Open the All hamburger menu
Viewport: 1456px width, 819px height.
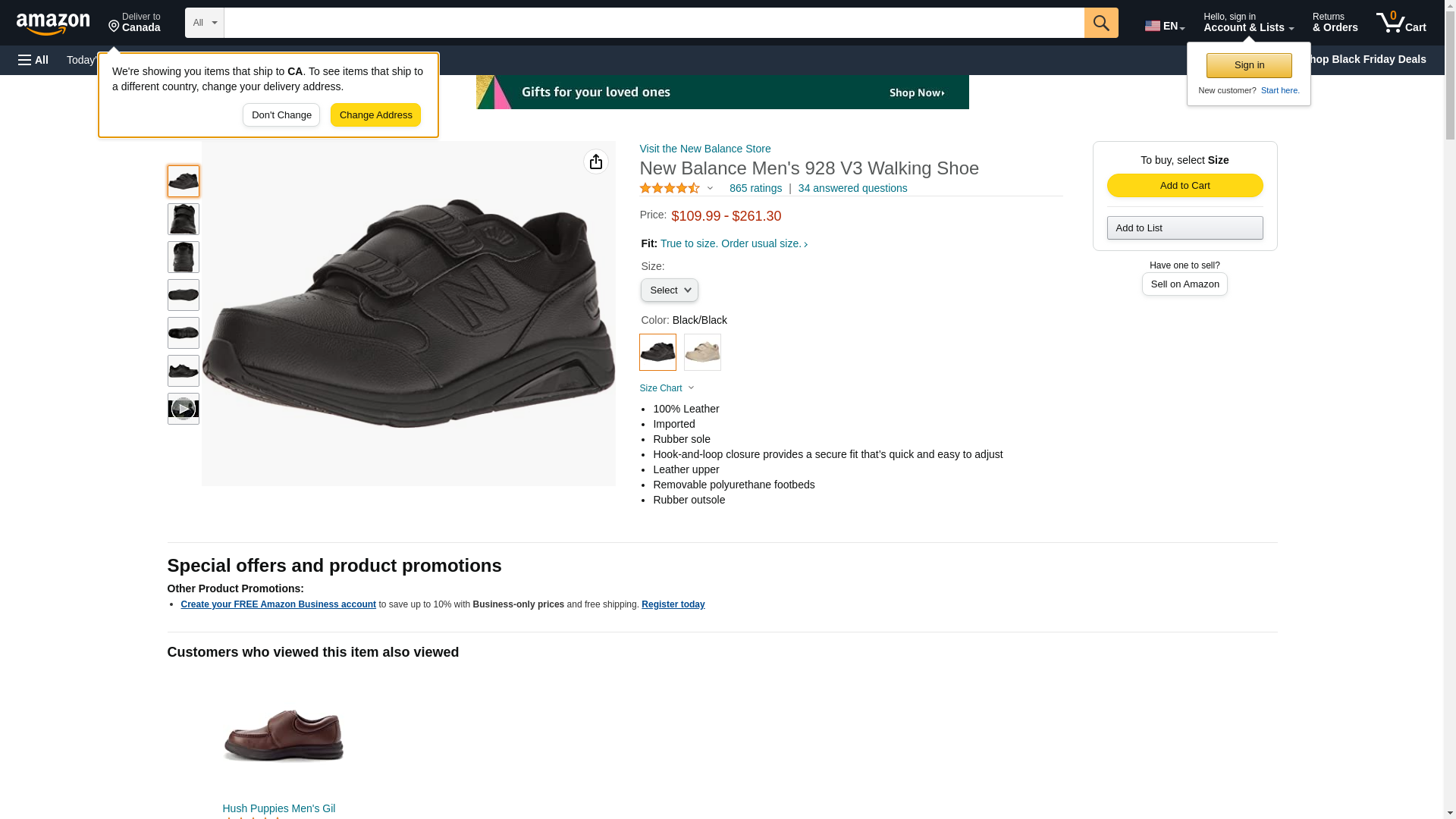coord(33,60)
